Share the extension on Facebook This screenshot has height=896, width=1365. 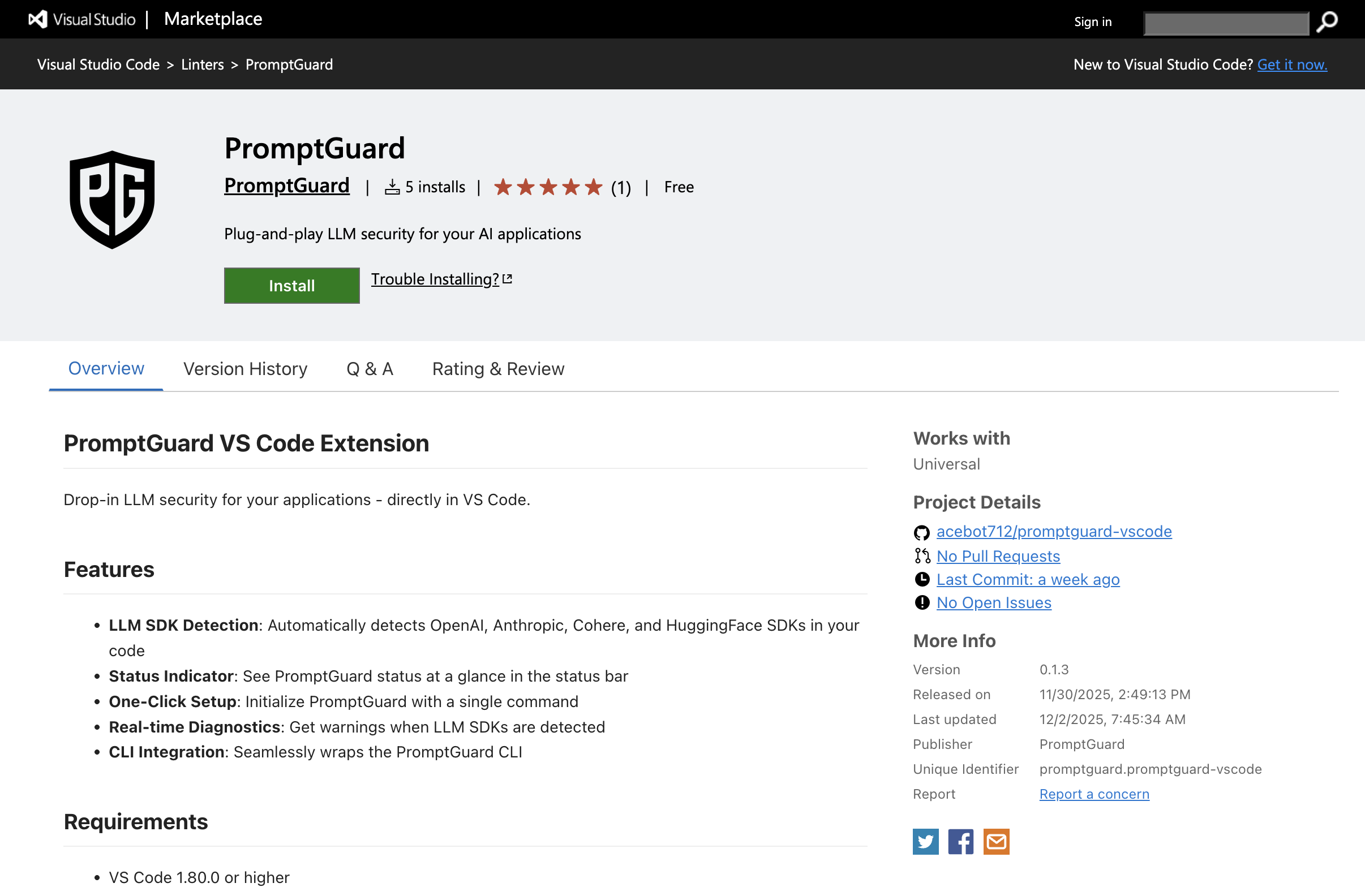click(961, 842)
